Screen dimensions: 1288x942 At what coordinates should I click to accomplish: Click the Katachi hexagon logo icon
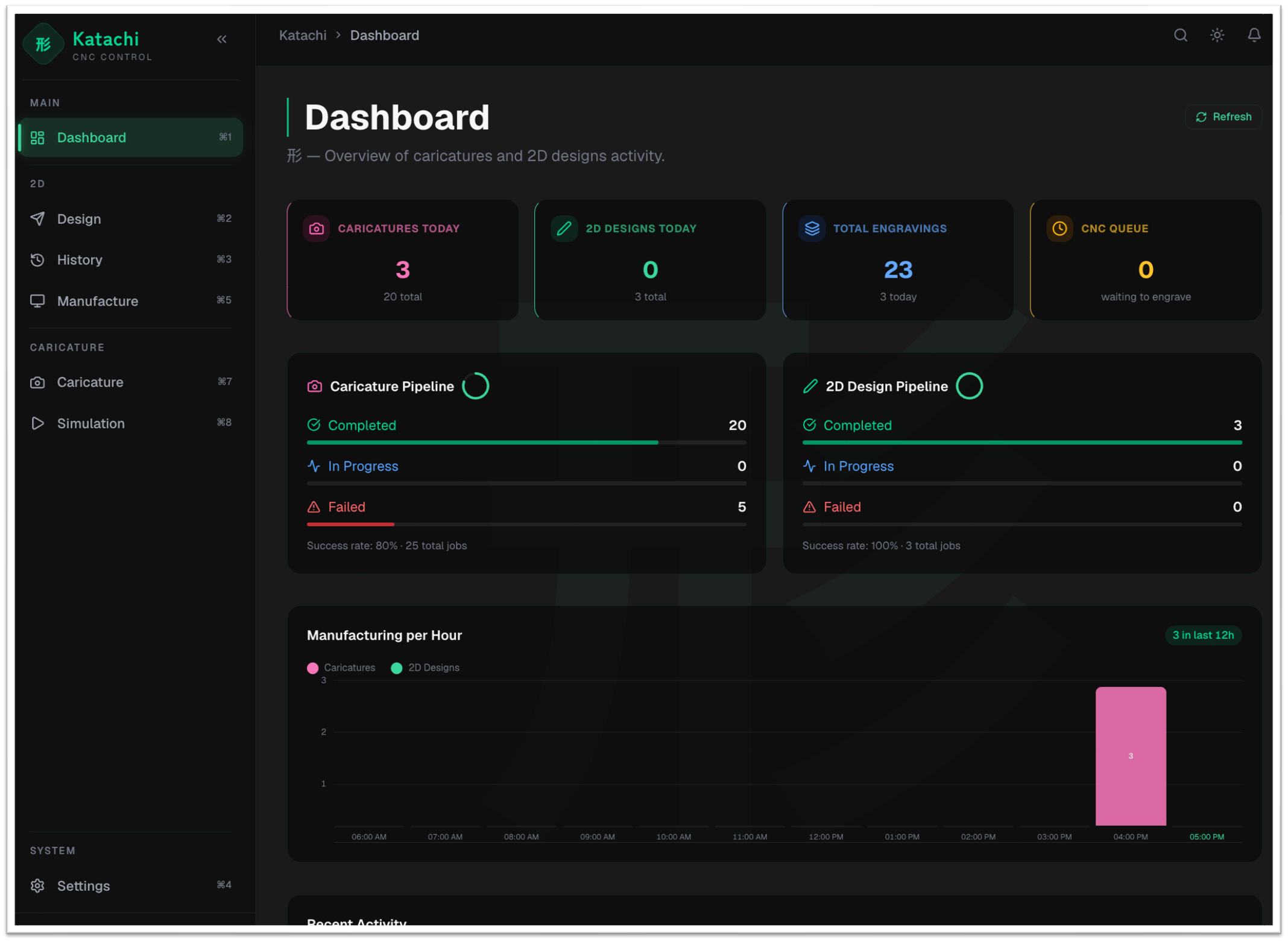pos(43,43)
